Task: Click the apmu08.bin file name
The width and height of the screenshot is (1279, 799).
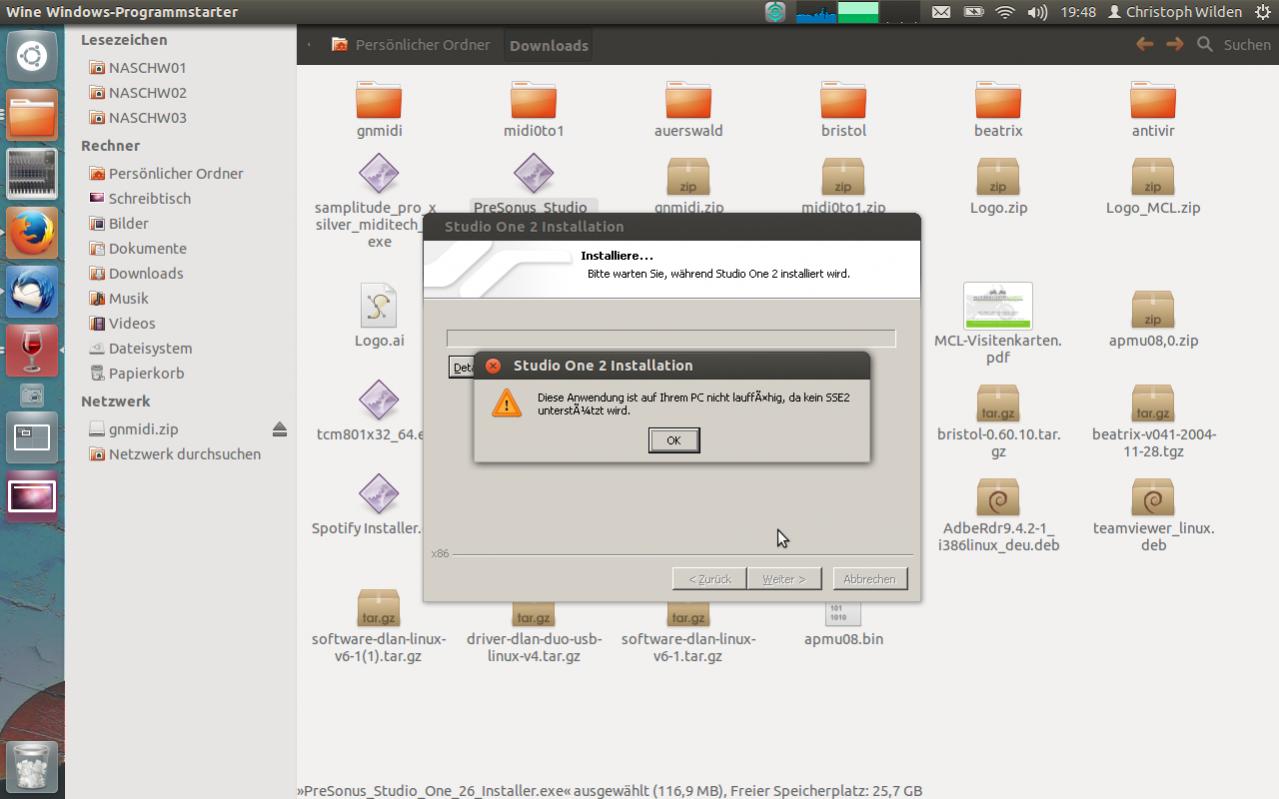Action: click(x=844, y=639)
